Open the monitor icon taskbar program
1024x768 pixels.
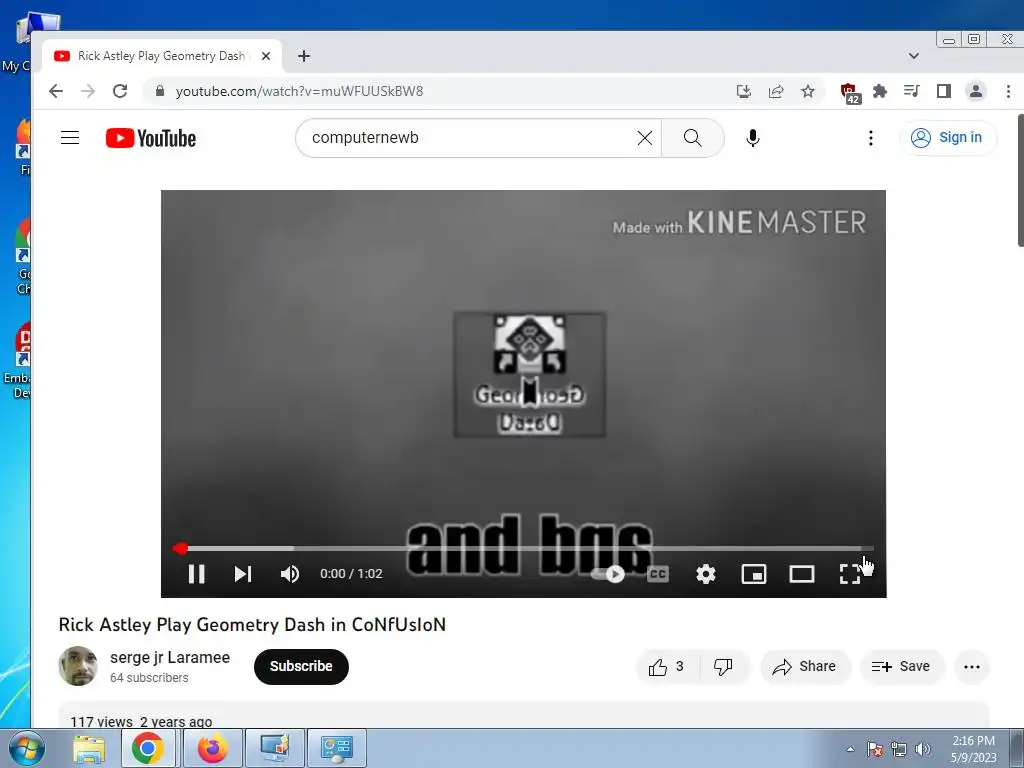[x=275, y=749]
